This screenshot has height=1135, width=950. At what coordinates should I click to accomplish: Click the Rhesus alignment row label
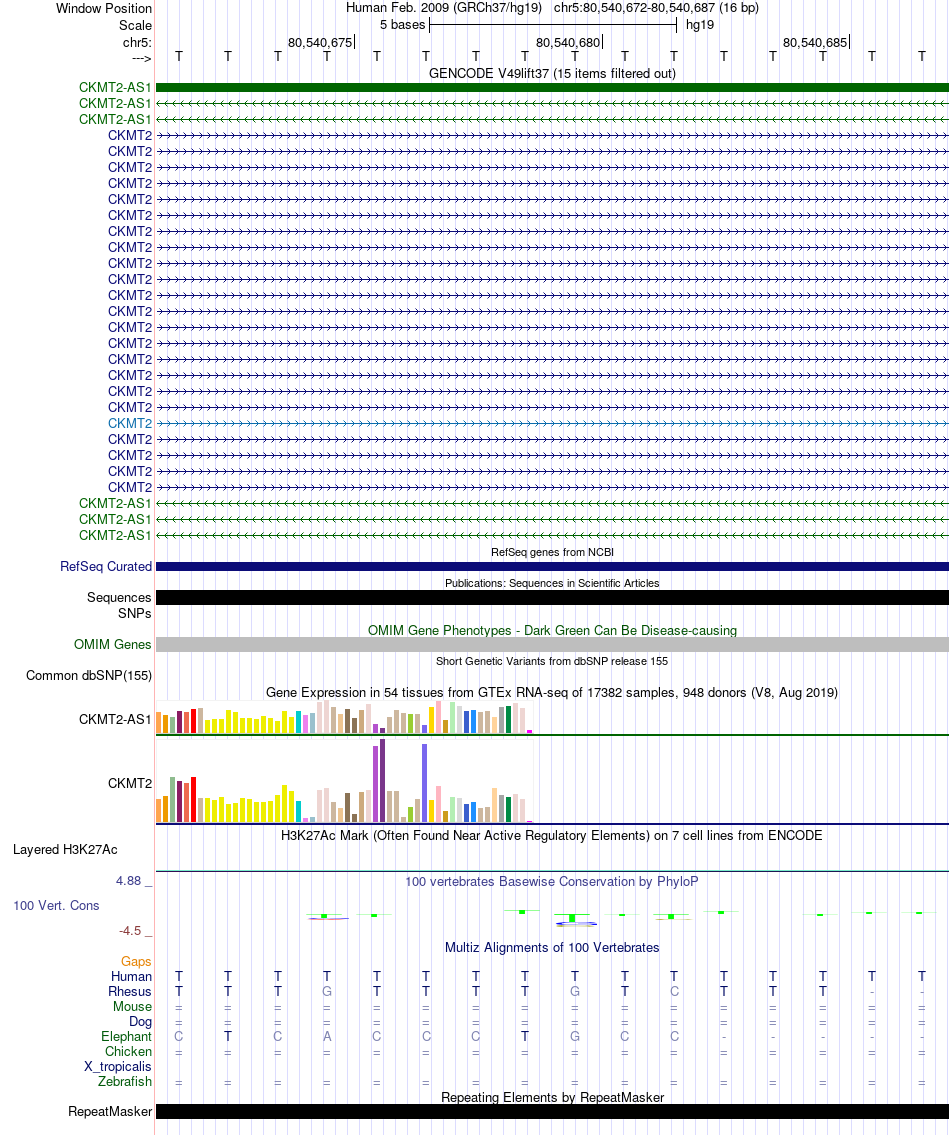pos(130,992)
